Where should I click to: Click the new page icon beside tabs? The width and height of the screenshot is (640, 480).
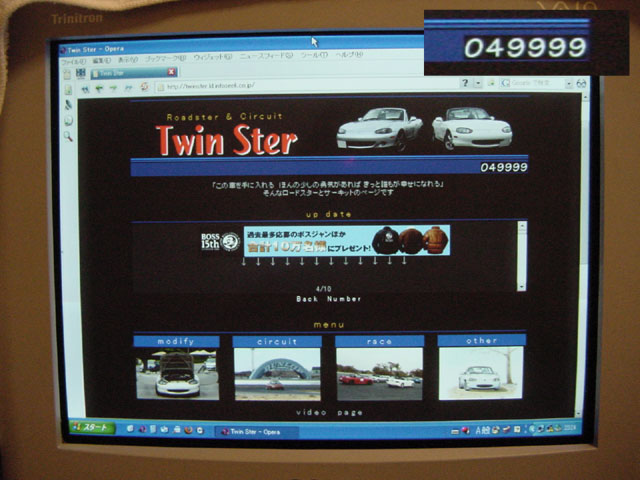67,74
